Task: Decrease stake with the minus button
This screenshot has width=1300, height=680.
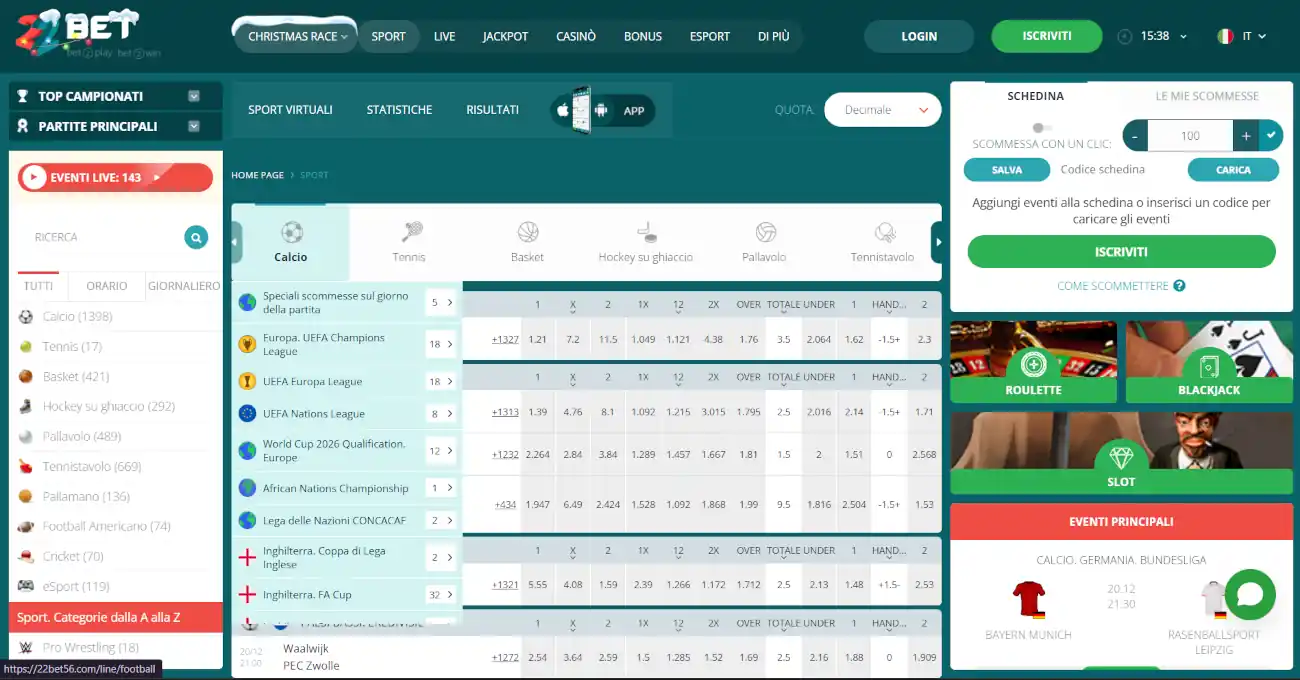Action: (x=1135, y=135)
